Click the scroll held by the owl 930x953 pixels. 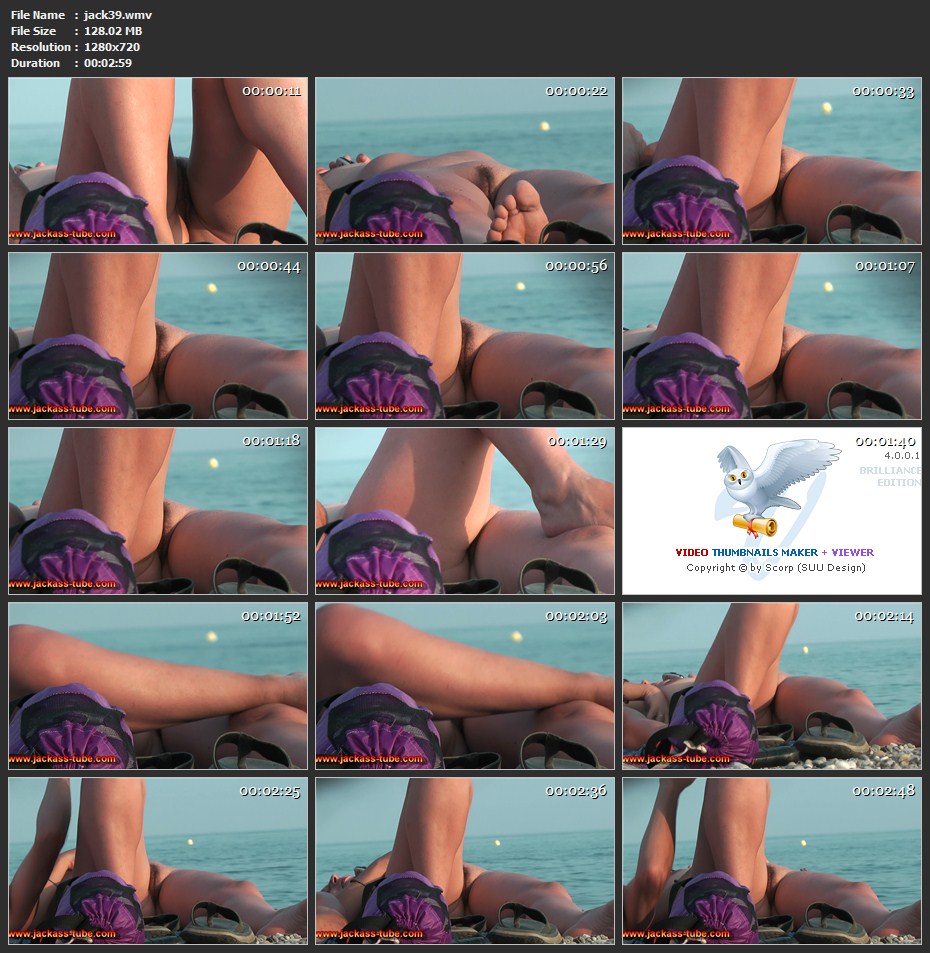[x=755, y=523]
